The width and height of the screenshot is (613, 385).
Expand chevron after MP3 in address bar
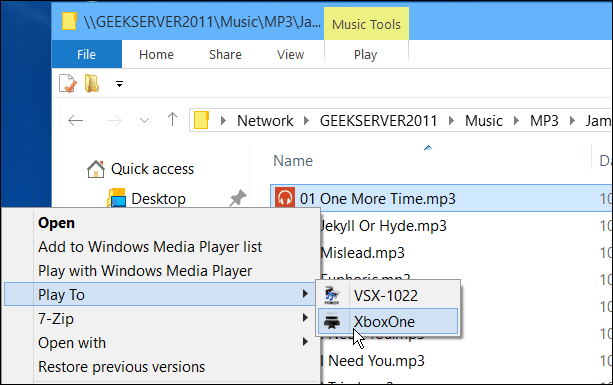pos(572,121)
